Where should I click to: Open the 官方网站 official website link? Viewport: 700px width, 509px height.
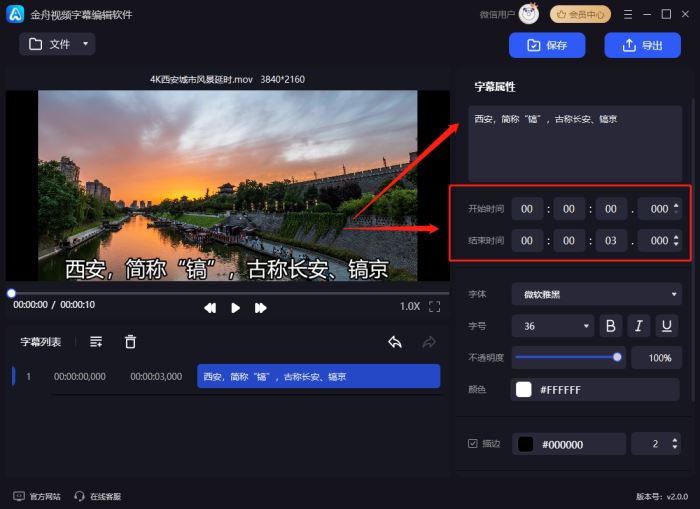pos(37,496)
